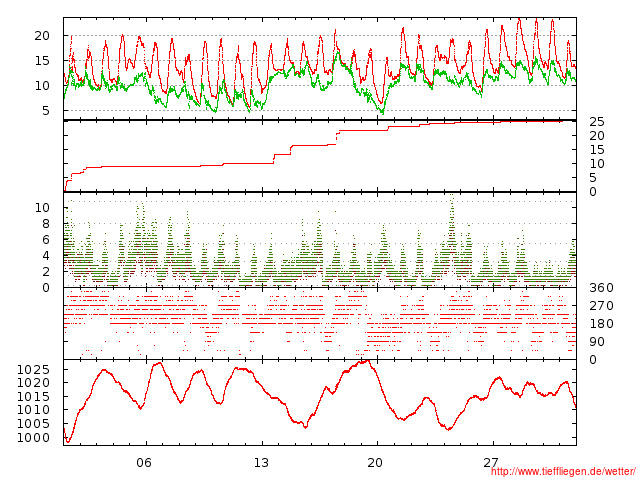The height and width of the screenshot is (480, 640).
Task: Select the 1010 pressure axis label
Action: pos(33,410)
